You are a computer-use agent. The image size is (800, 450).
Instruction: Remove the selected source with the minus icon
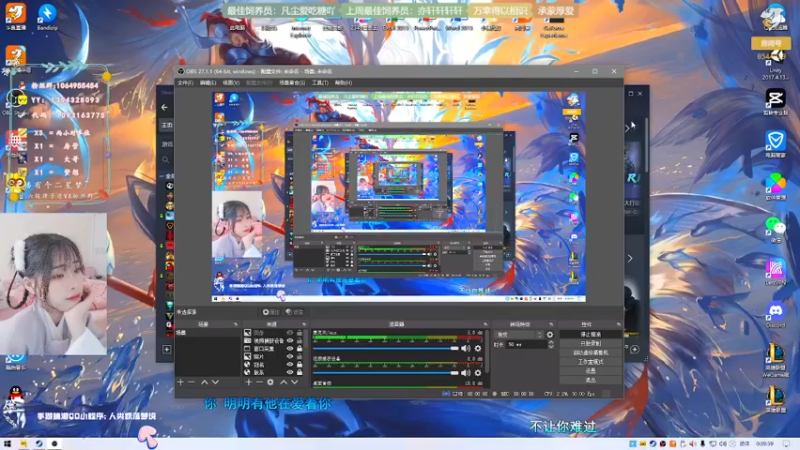pos(259,382)
